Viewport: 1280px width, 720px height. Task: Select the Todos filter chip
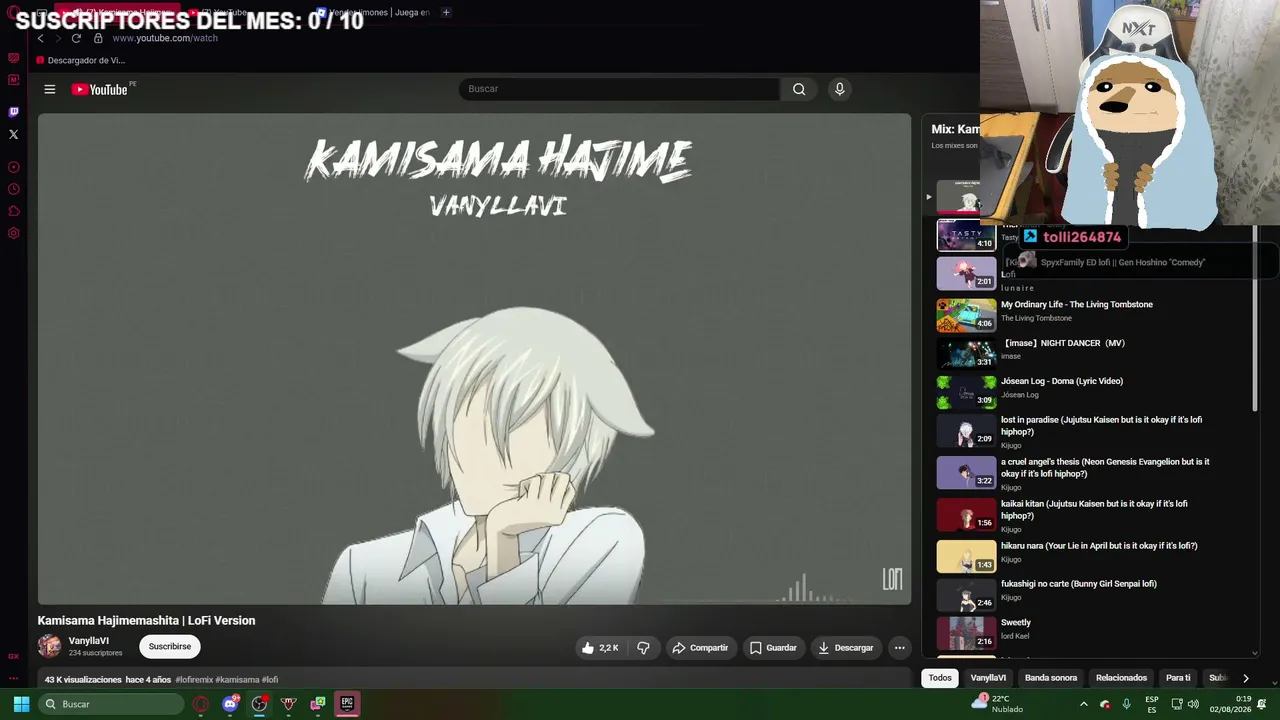click(940, 678)
